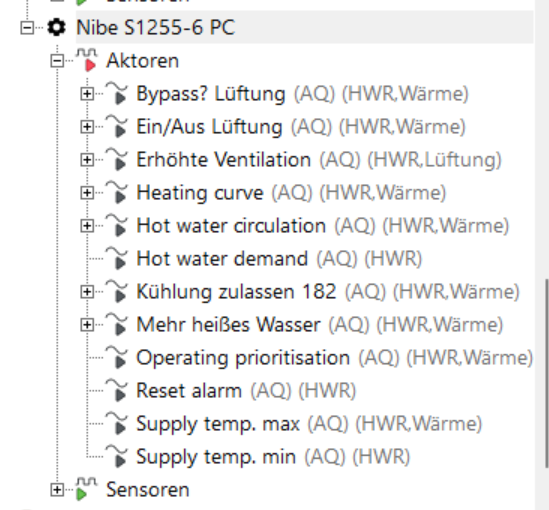
Task: Collapse the Nibe S1255-6 PC node
Action: point(27,28)
